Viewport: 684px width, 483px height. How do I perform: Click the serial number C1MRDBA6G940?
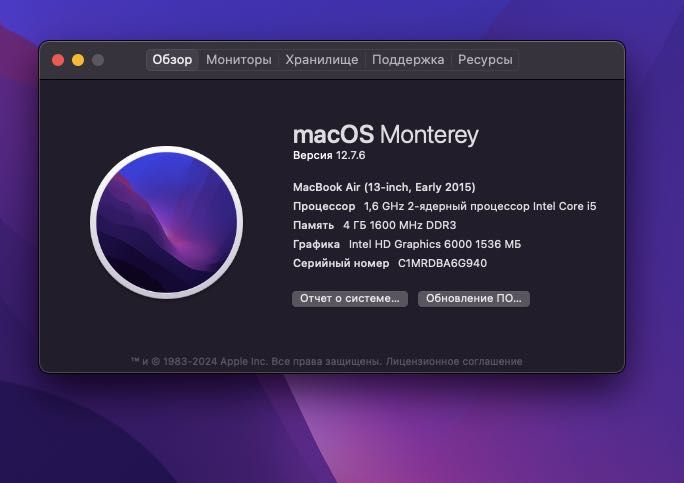pyautogui.click(x=442, y=264)
